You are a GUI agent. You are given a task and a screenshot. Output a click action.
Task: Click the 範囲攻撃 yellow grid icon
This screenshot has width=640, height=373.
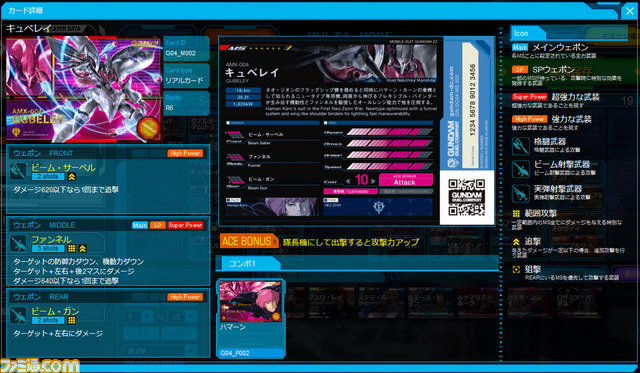coord(516,214)
